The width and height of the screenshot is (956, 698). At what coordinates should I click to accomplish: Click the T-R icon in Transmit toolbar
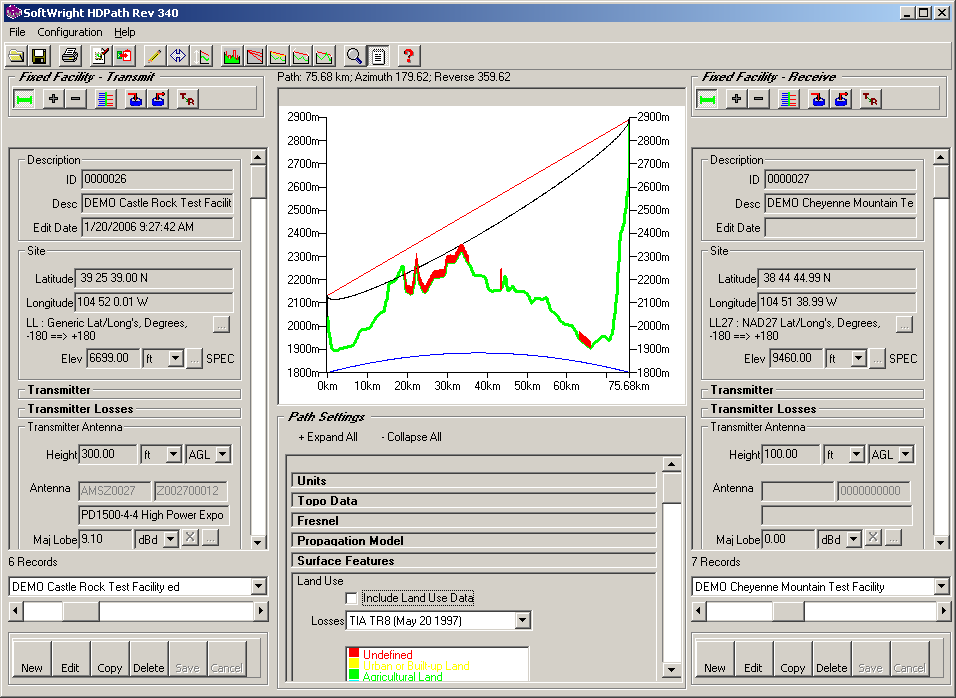pyautogui.click(x=187, y=99)
